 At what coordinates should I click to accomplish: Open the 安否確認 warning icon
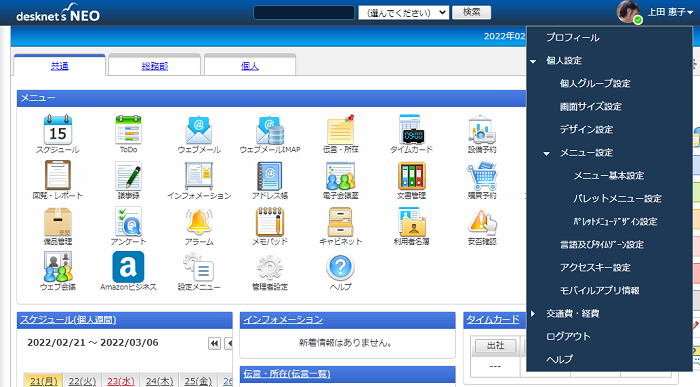[482, 221]
